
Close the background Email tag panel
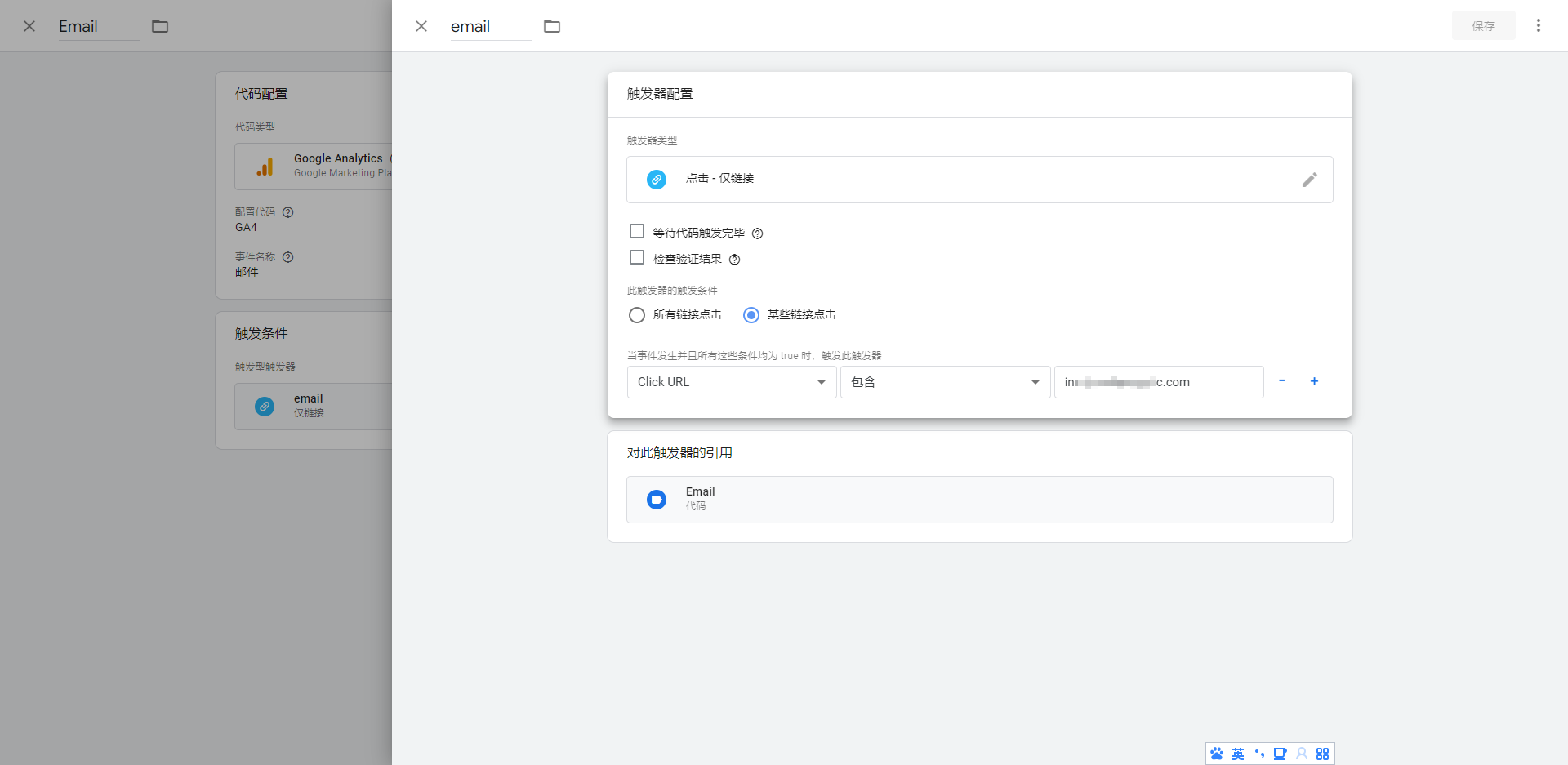[29, 26]
